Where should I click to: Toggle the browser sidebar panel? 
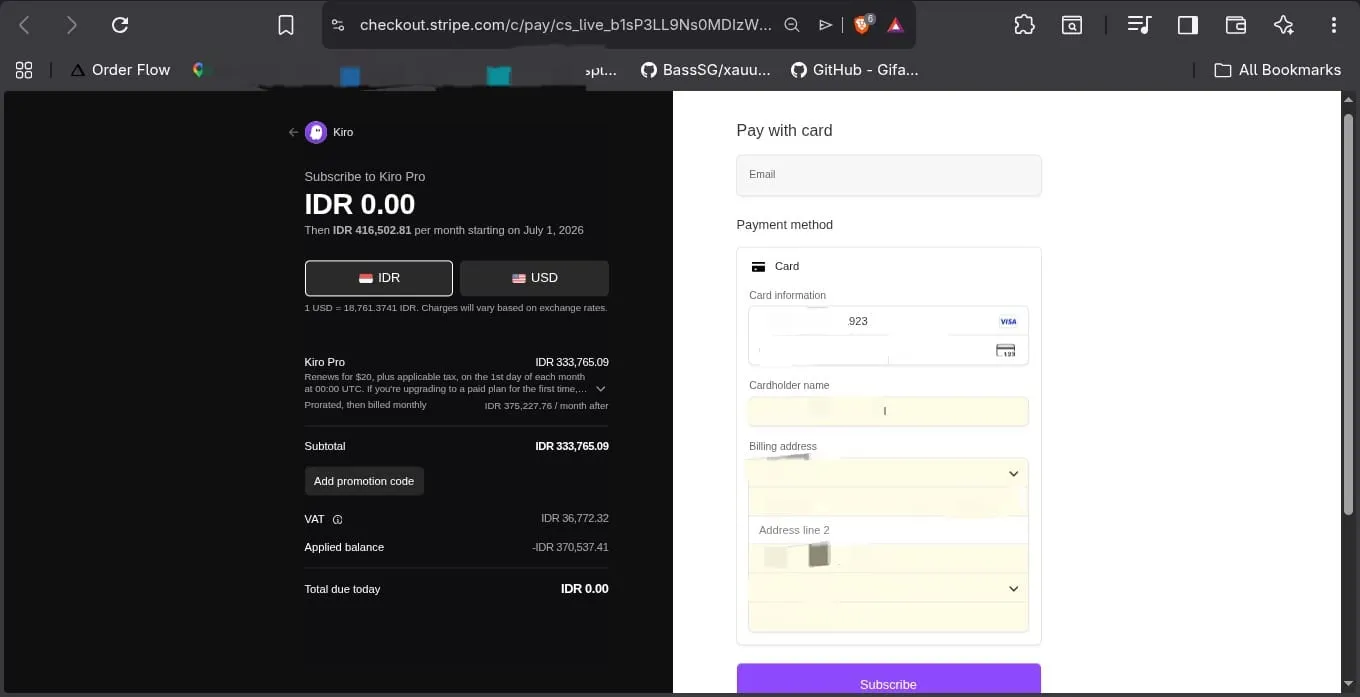[1188, 25]
